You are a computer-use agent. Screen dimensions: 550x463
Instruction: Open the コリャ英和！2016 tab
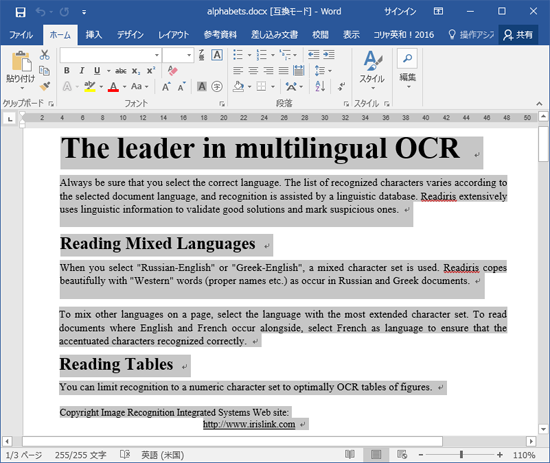pyautogui.click(x=403, y=35)
